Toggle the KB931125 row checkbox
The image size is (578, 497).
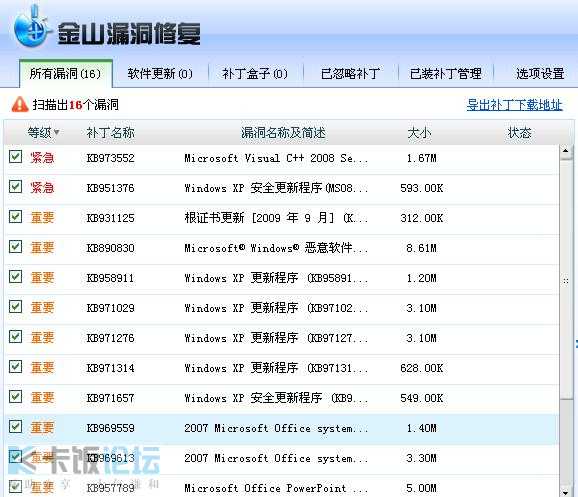click(x=15, y=217)
